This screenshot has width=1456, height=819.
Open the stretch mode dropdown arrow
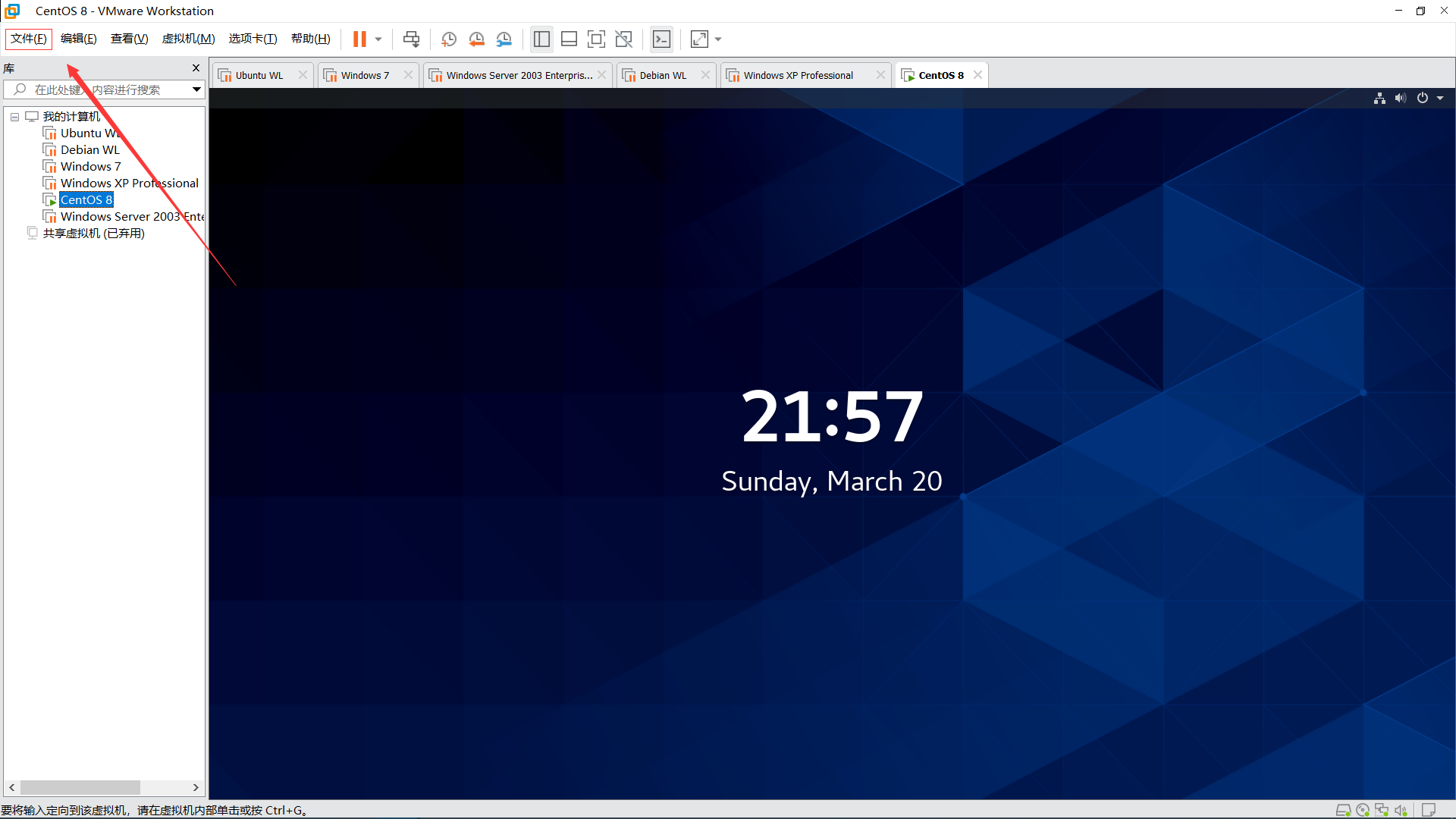[718, 39]
